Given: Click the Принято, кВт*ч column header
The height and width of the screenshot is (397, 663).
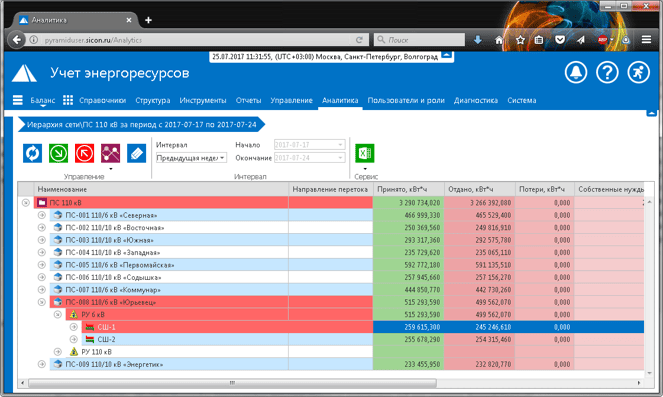Looking at the screenshot, I should [408, 189].
